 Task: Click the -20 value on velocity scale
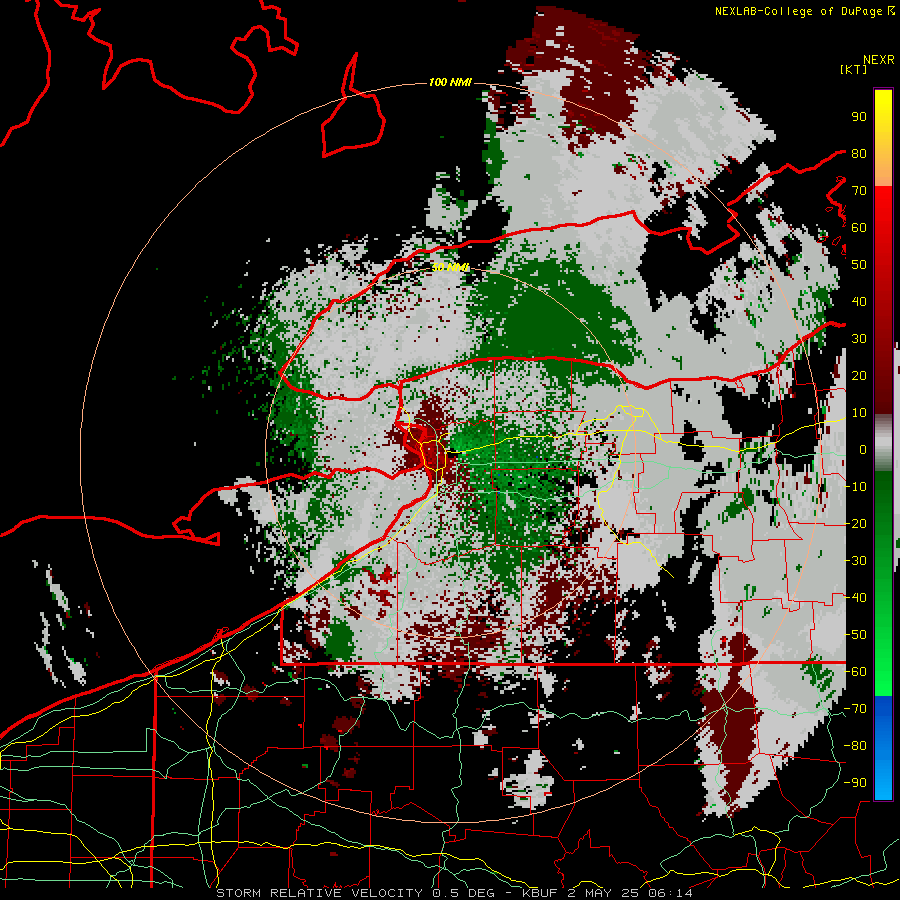(x=855, y=523)
